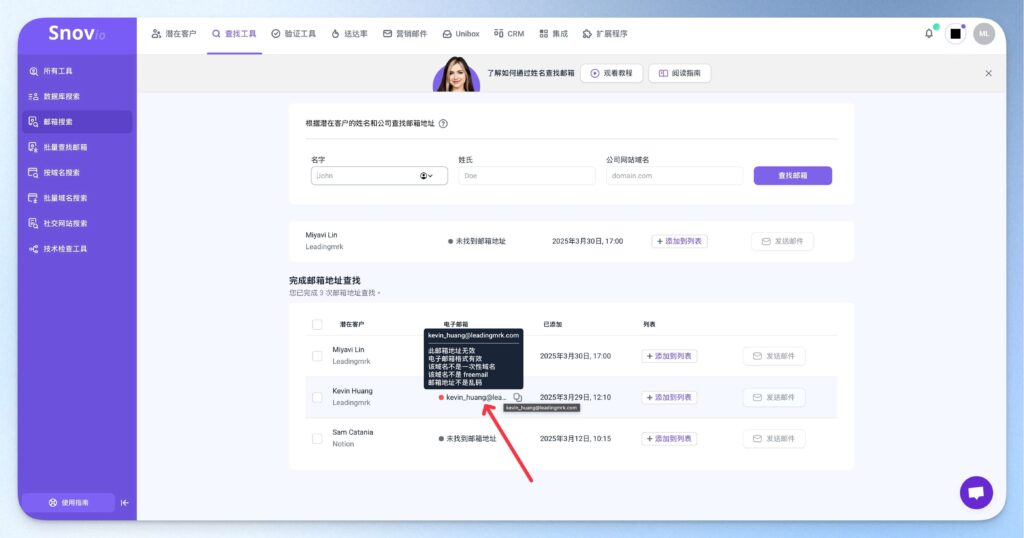Click the Sam Catania name
Viewport: 1024px width, 538px height.
click(x=352, y=432)
